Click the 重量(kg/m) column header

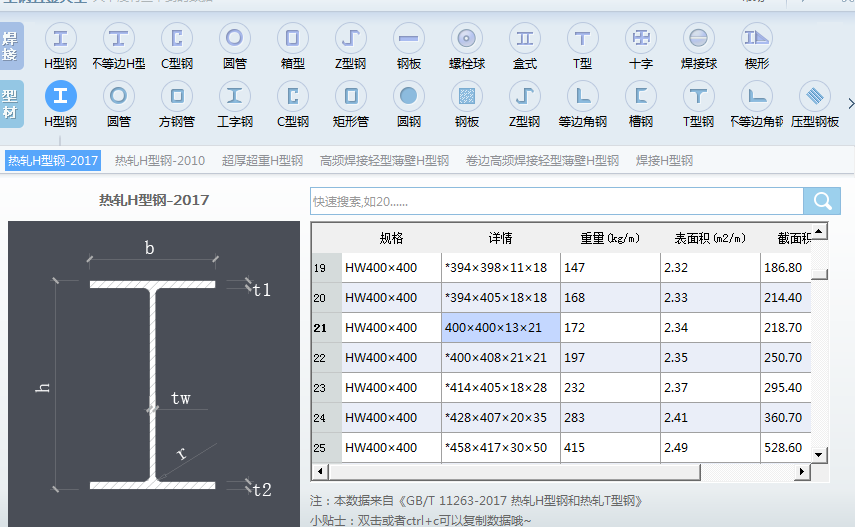(610, 238)
